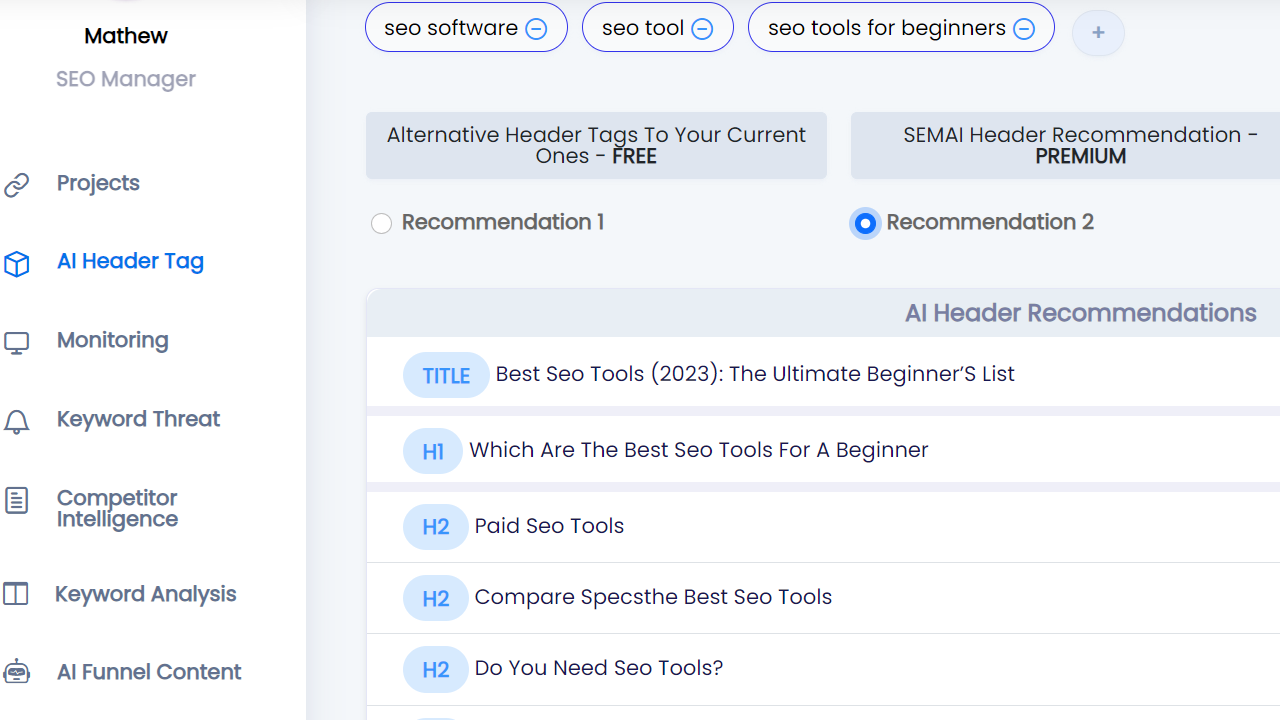Screen dimensions: 1280x720
Task: Select the AI Header Tag cube icon
Action: point(17,263)
